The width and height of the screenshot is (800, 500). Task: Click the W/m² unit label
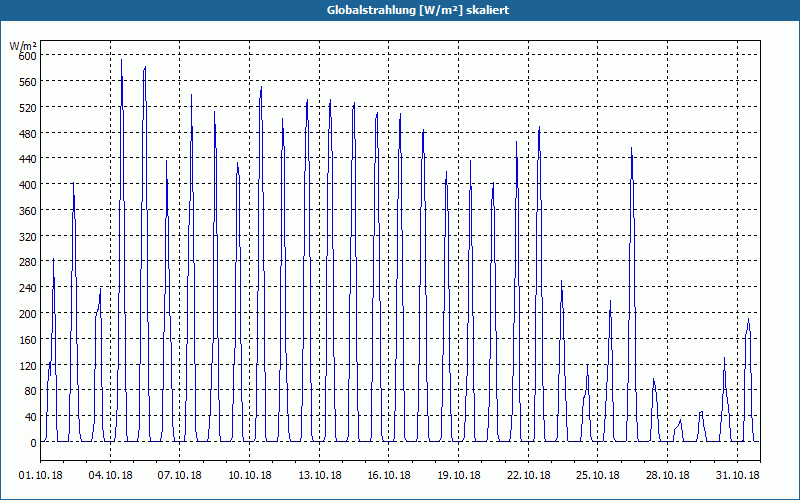click(23, 46)
